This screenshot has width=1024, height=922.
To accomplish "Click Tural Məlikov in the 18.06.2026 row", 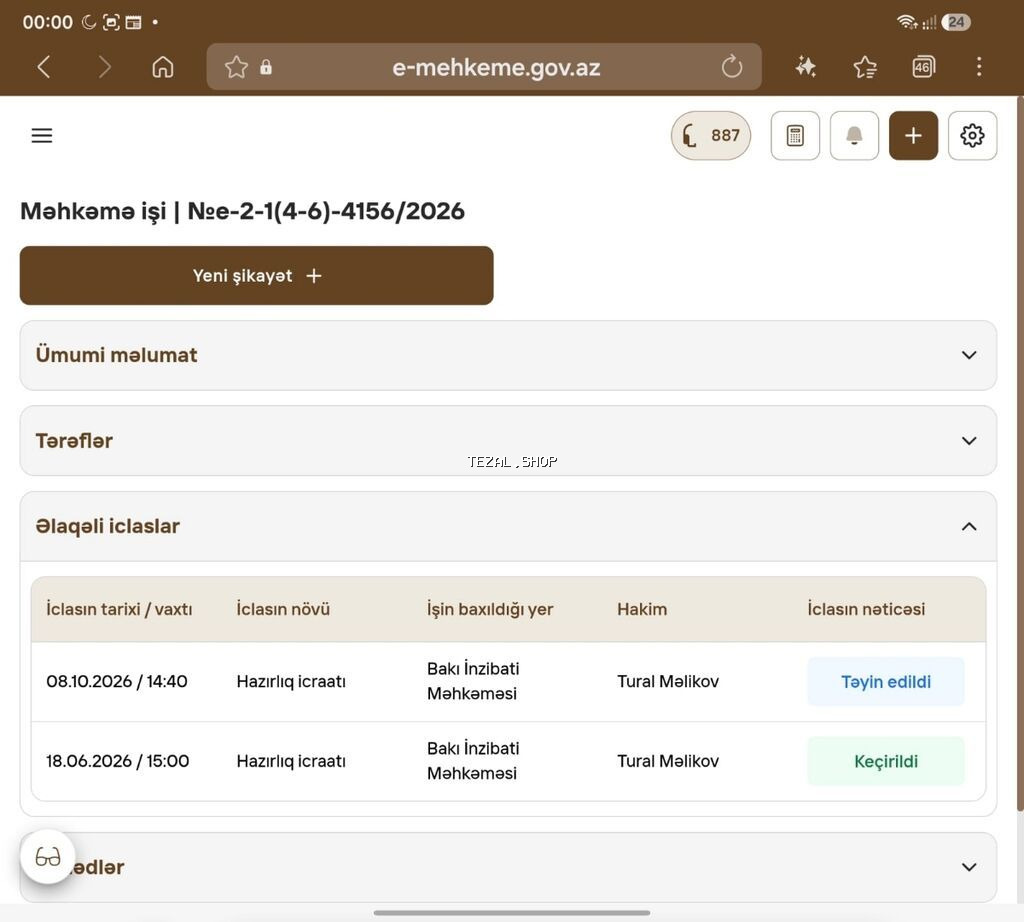I will point(668,761).
